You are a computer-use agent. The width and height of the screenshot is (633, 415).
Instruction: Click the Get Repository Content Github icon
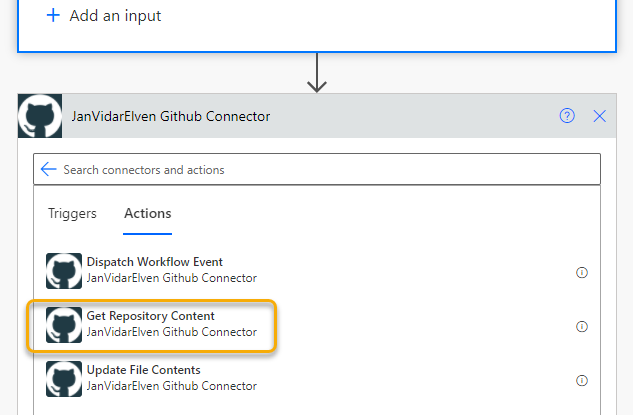[64, 325]
